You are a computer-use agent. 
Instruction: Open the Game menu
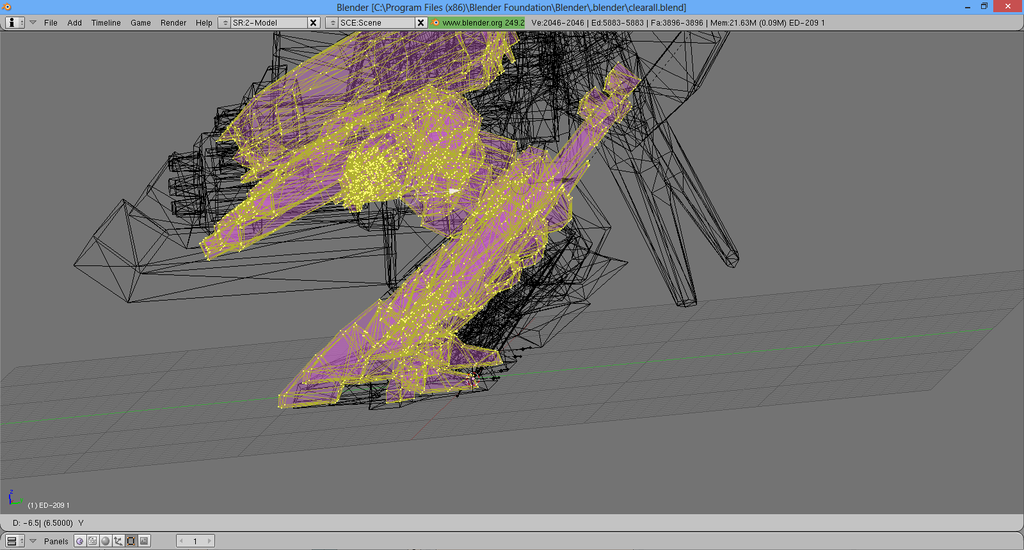(140, 23)
